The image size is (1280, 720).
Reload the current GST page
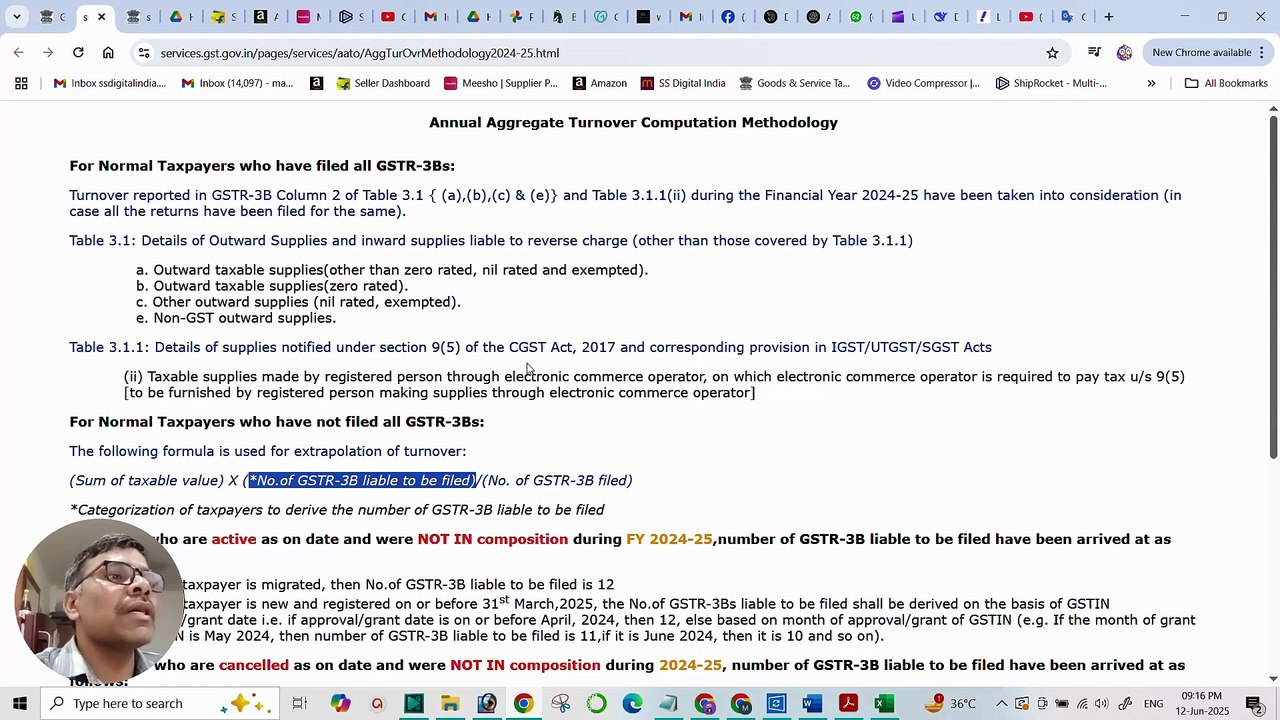point(78,52)
